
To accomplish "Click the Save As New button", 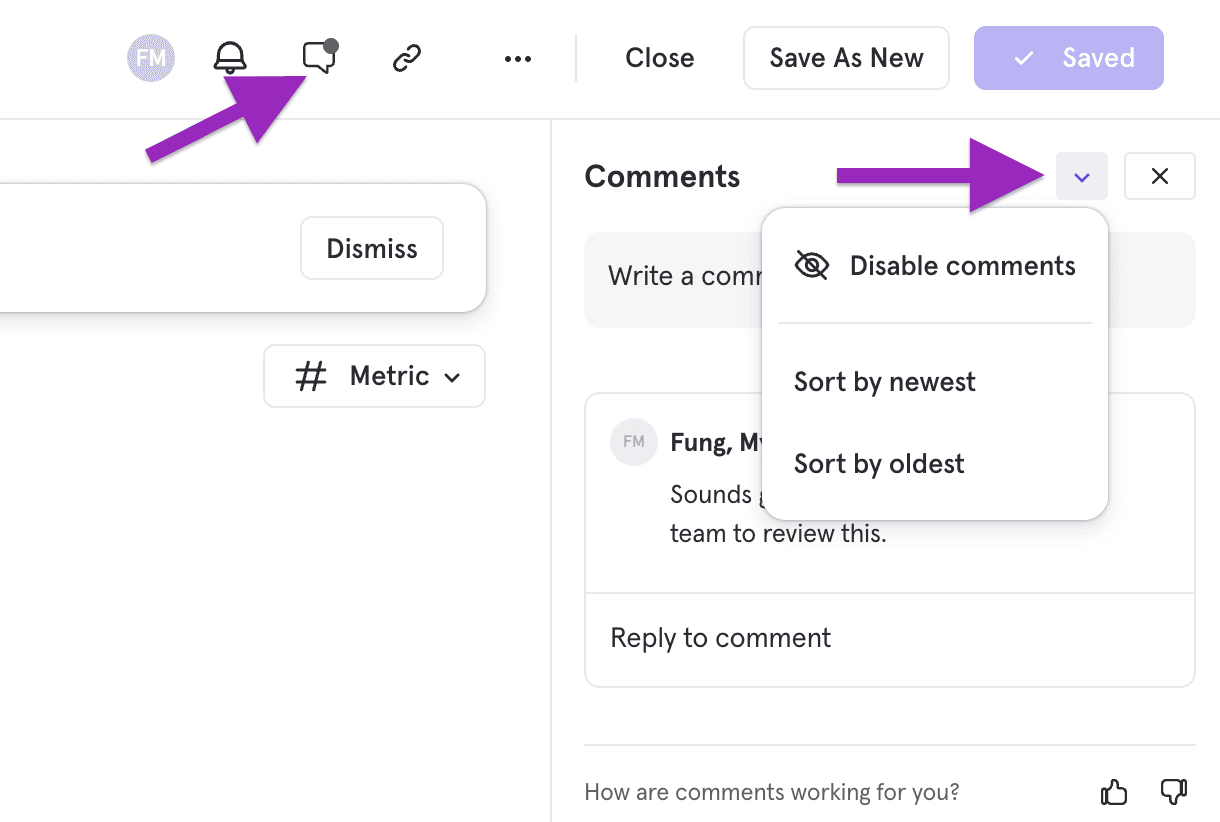I will pyautogui.click(x=846, y=58).
